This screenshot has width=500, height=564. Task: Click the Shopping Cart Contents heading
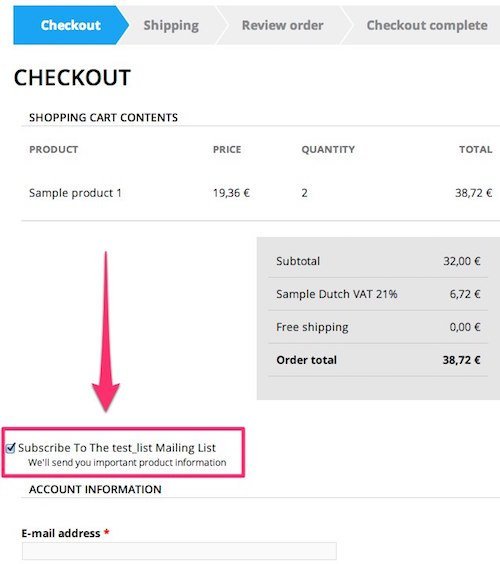pos(104,118)
